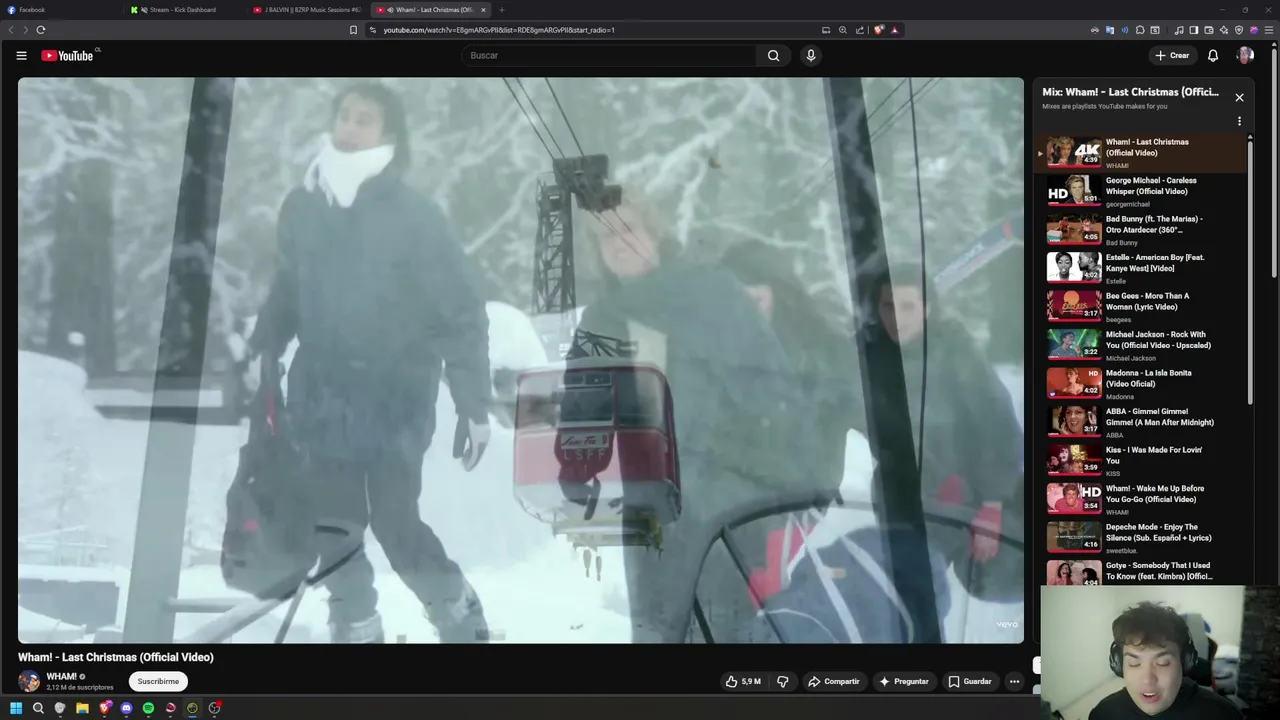Open the account avatar menu
Image resolution: width=1280 pixels, height=720 pixels.
1245,56
